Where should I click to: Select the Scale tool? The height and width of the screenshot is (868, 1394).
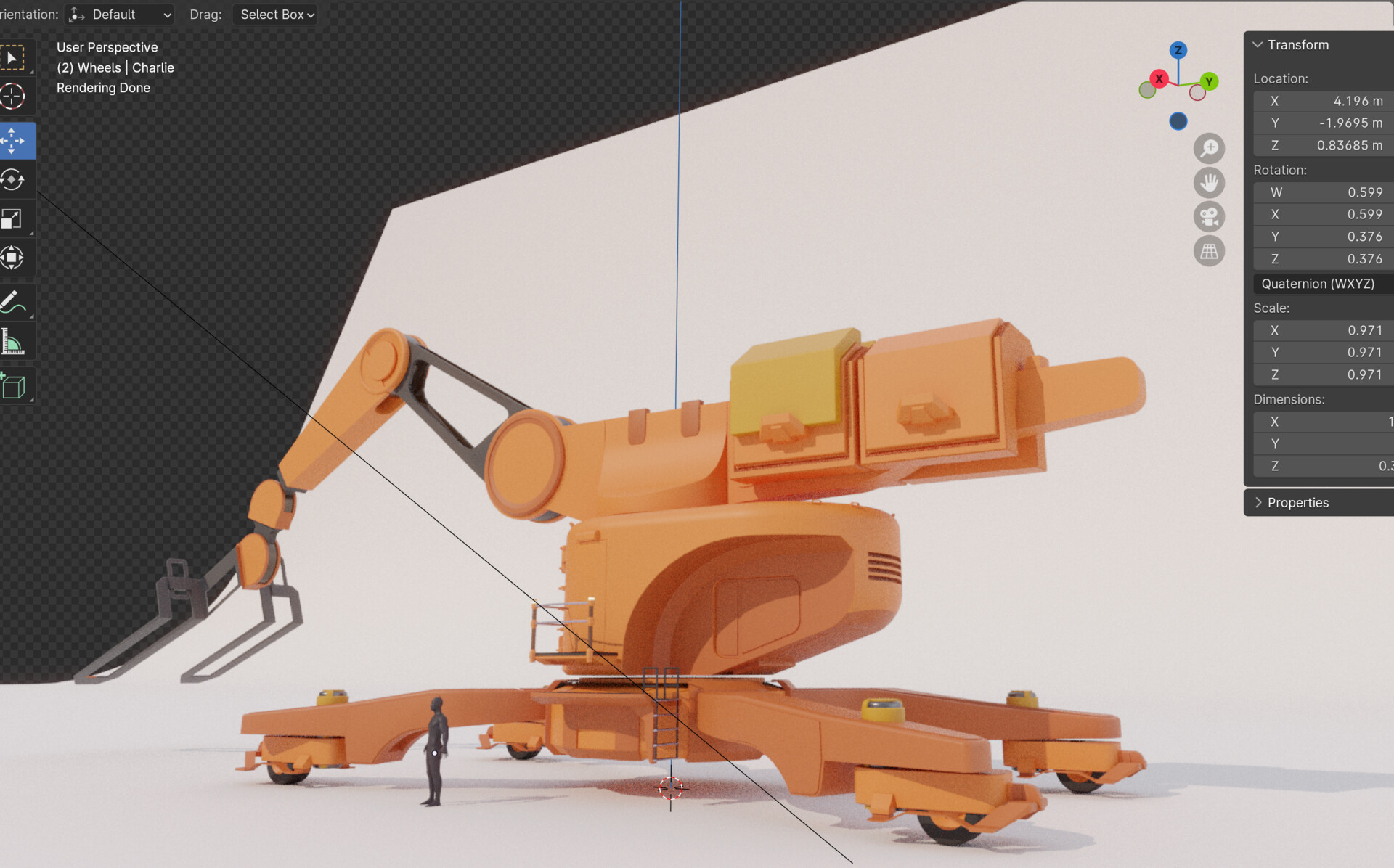(x=12, y=218)
